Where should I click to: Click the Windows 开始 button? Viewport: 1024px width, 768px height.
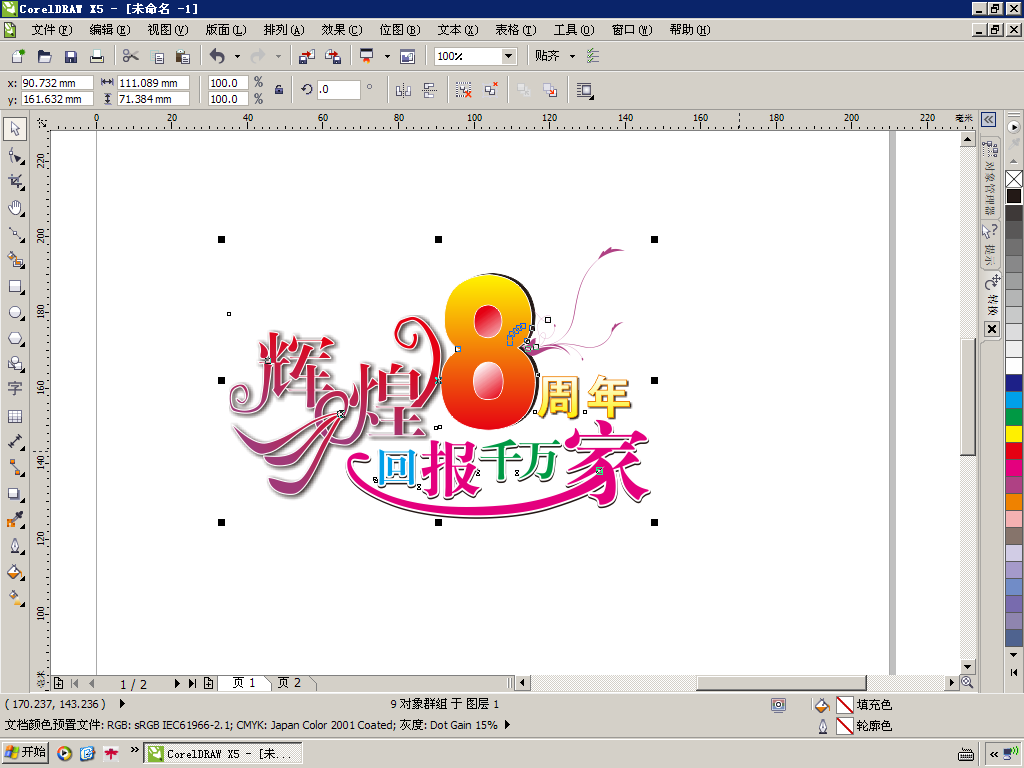pos(25,753)
